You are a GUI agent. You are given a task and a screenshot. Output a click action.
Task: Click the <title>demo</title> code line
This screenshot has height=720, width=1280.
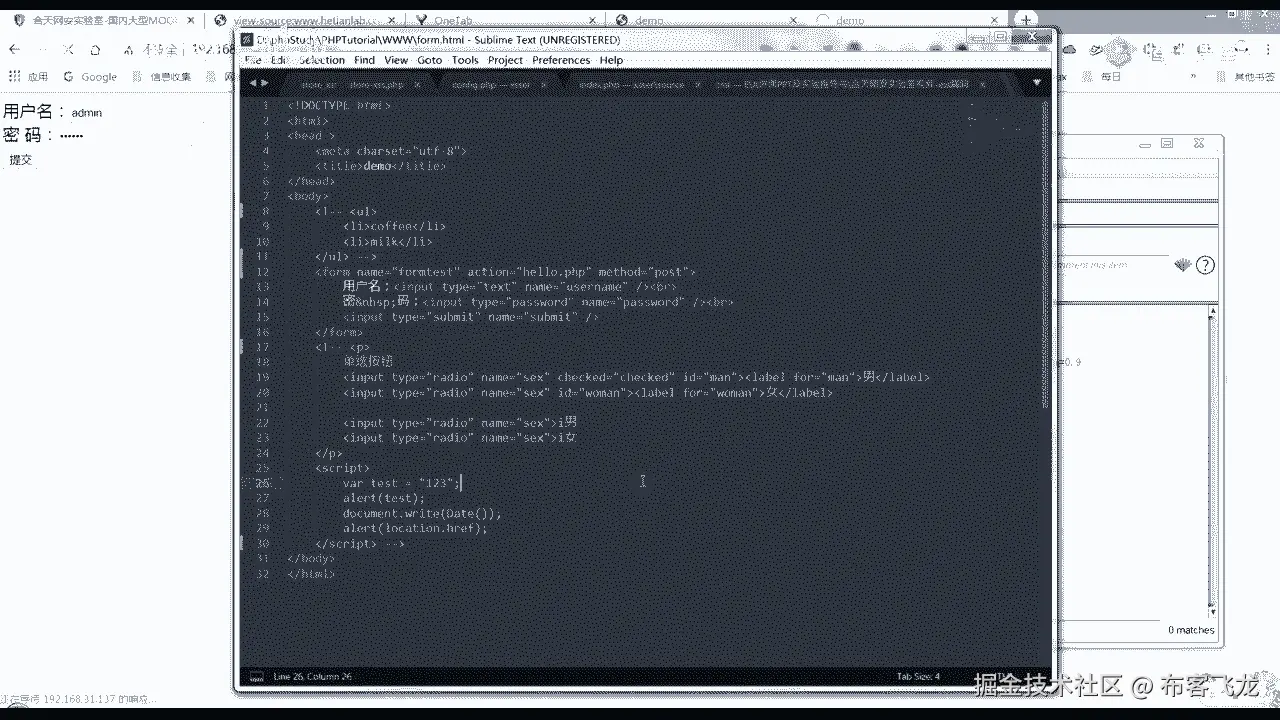pyautogui.click(x=380, y=166)
